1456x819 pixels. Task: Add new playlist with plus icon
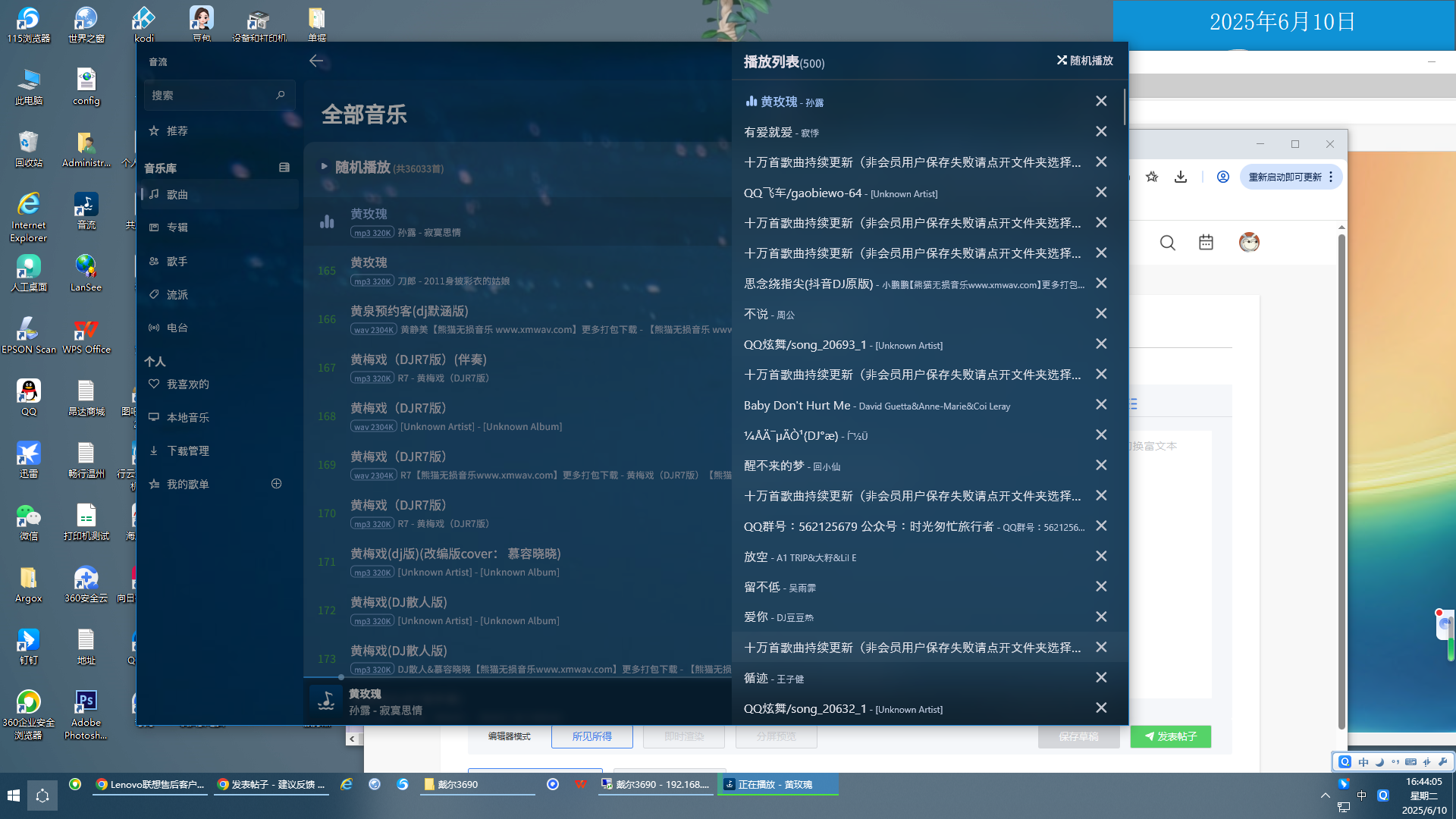pyautogui.click(x=277, y=484)
